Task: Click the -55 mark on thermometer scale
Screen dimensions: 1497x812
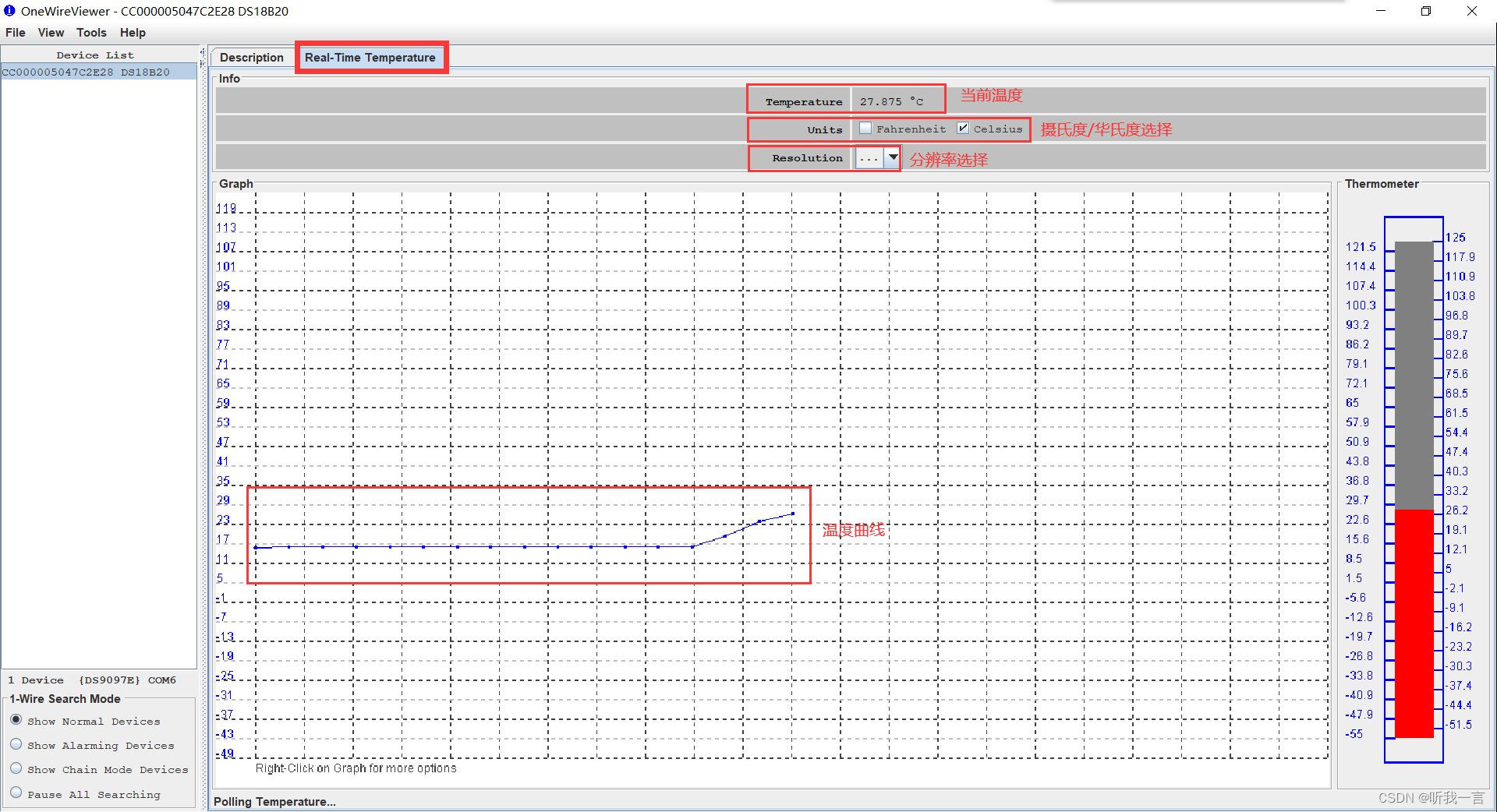Action: [x=1355, y=734]
